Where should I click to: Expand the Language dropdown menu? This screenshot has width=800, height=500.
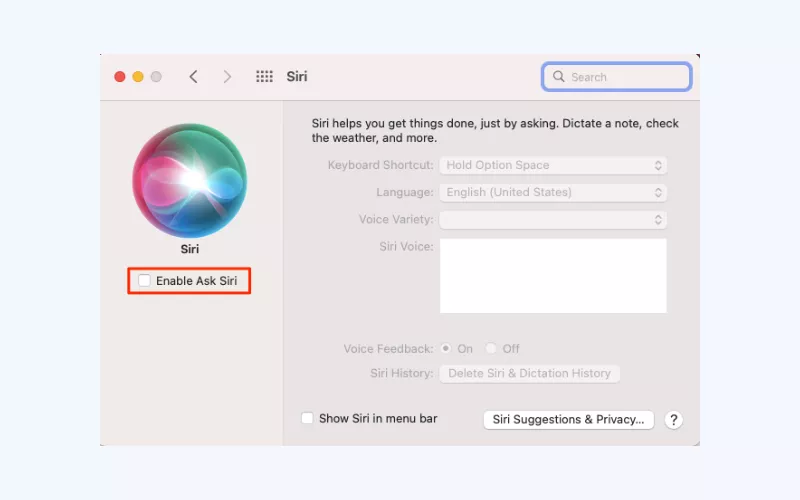(x=553, y=192)
